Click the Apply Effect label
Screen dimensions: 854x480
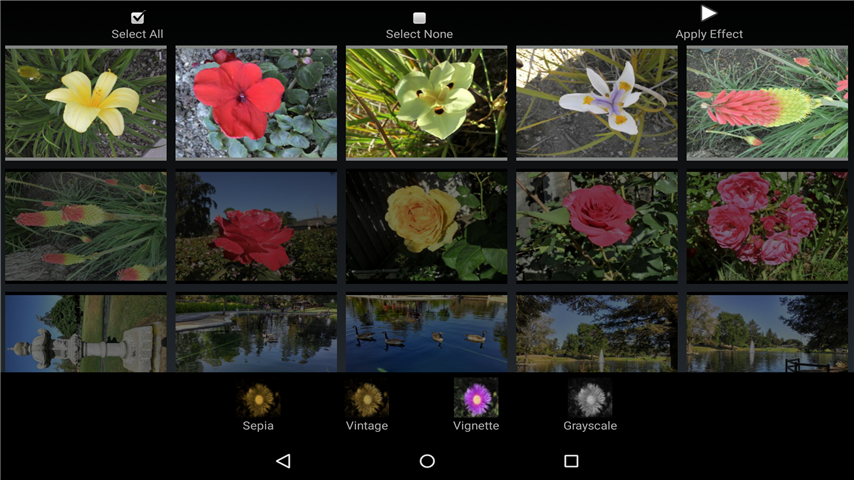tap(709, 34)
